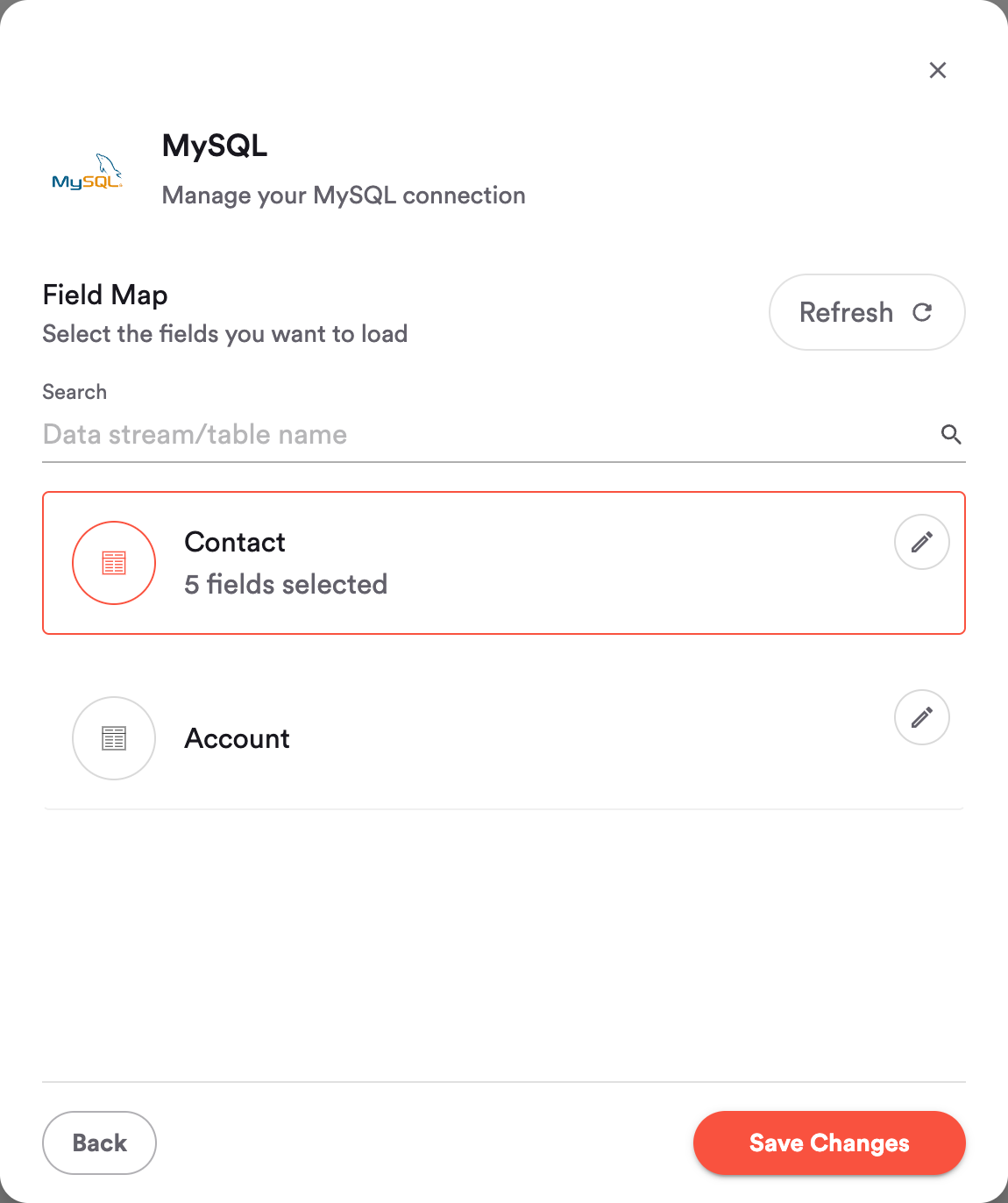Select the Account table row
The height and width of the screenshot is (1203, 1008).
(504, 738)
